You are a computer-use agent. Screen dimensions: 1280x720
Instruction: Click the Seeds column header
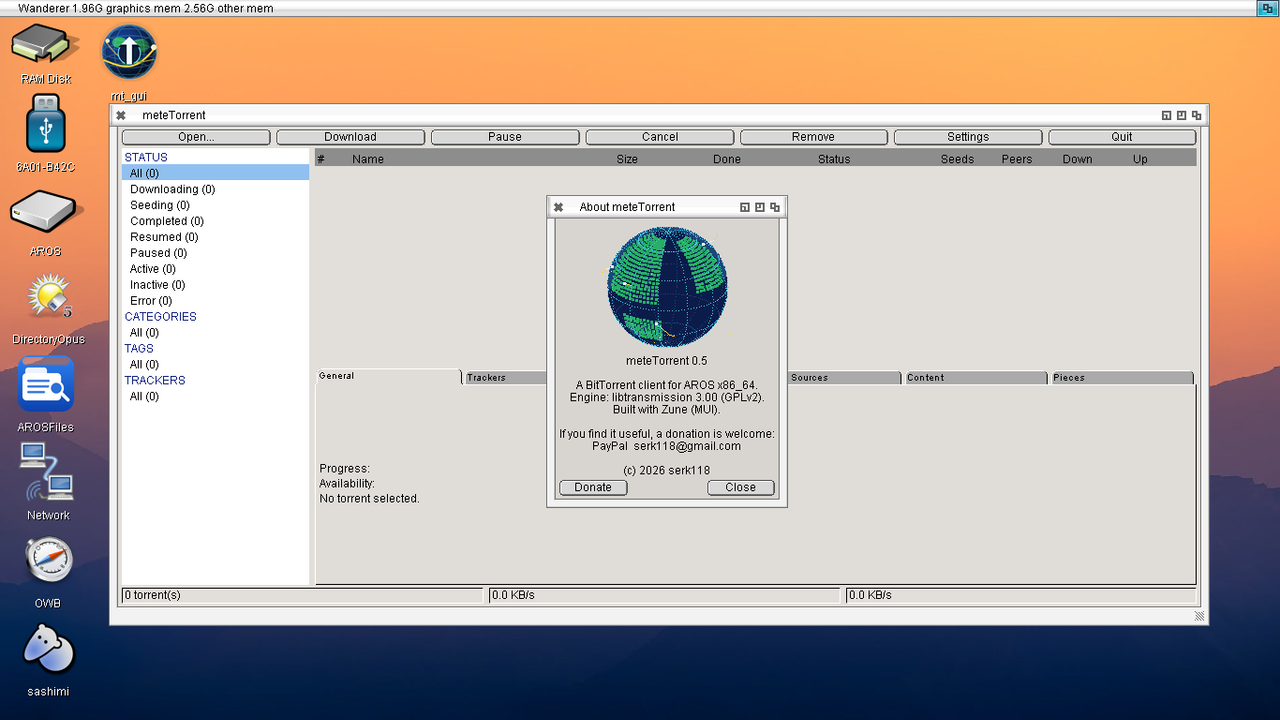point(957,159)
